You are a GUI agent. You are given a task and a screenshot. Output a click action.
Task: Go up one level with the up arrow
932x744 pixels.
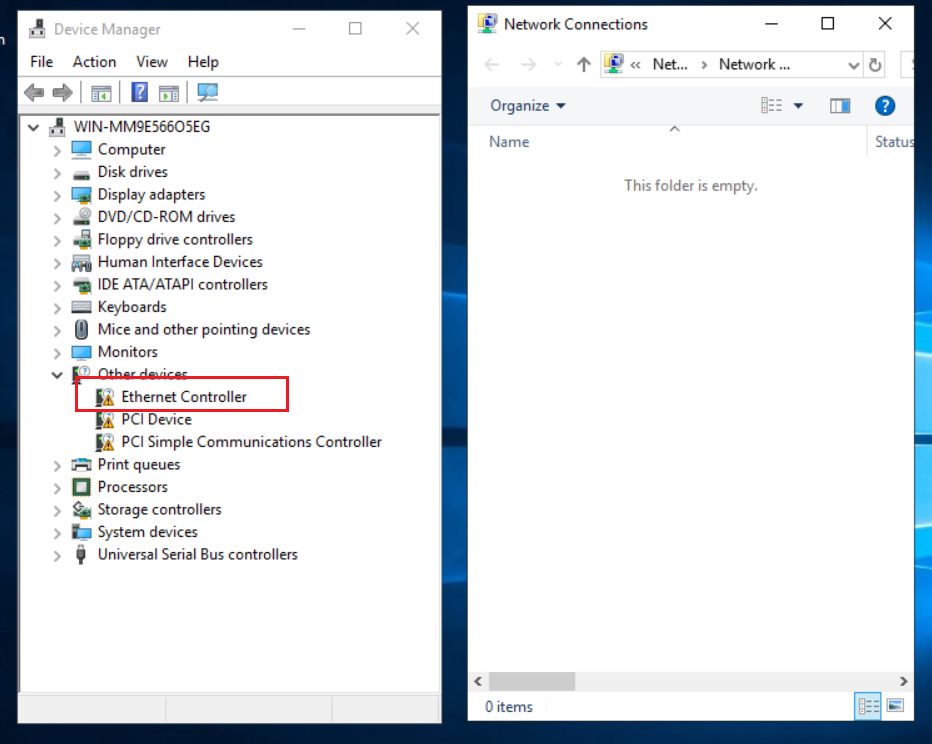[x=584, y=65]
